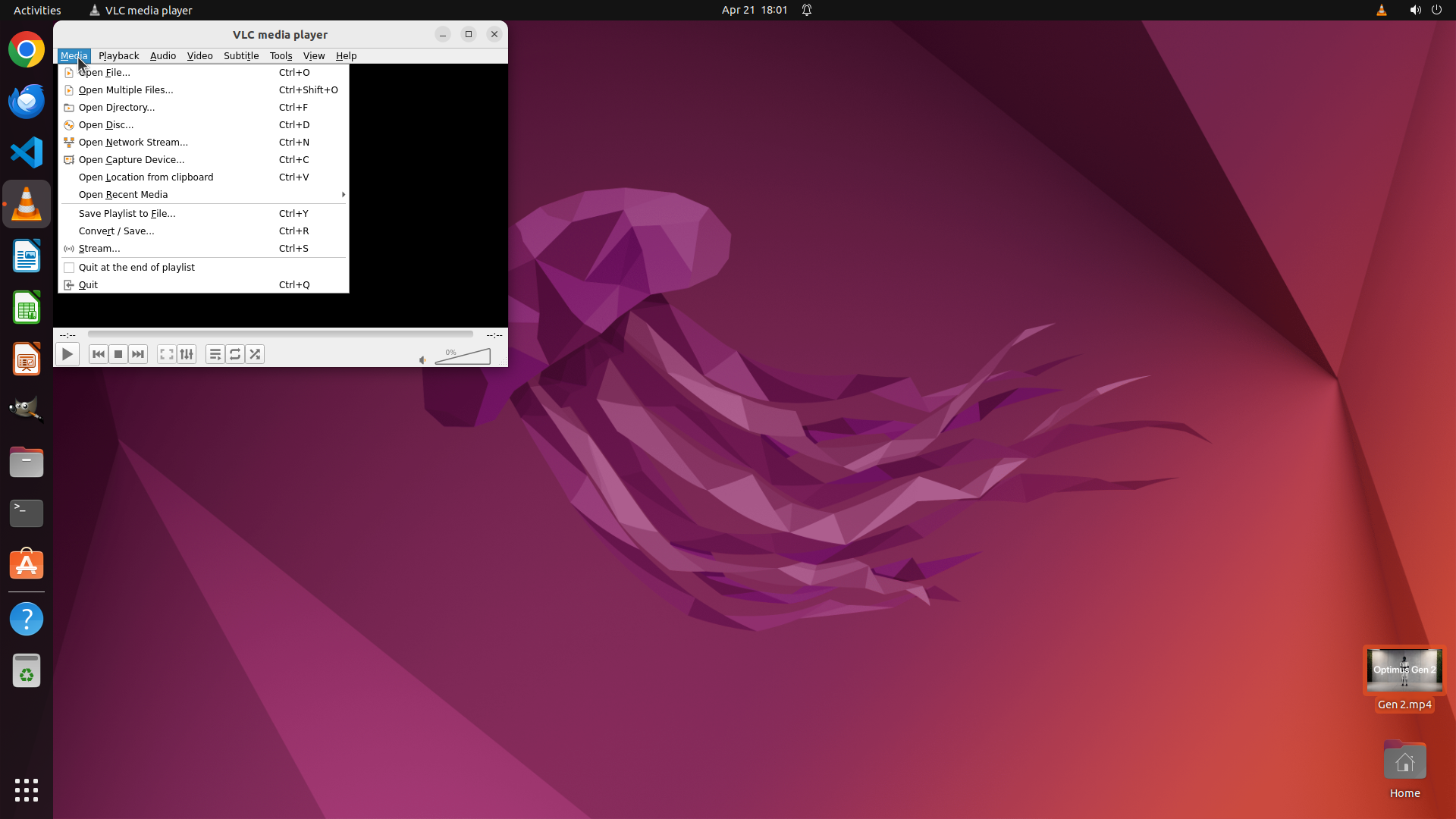This screenshot has width=1456, height=819.
Task: Choose Convert / Save menu item
Action: (x=117, y=231)
